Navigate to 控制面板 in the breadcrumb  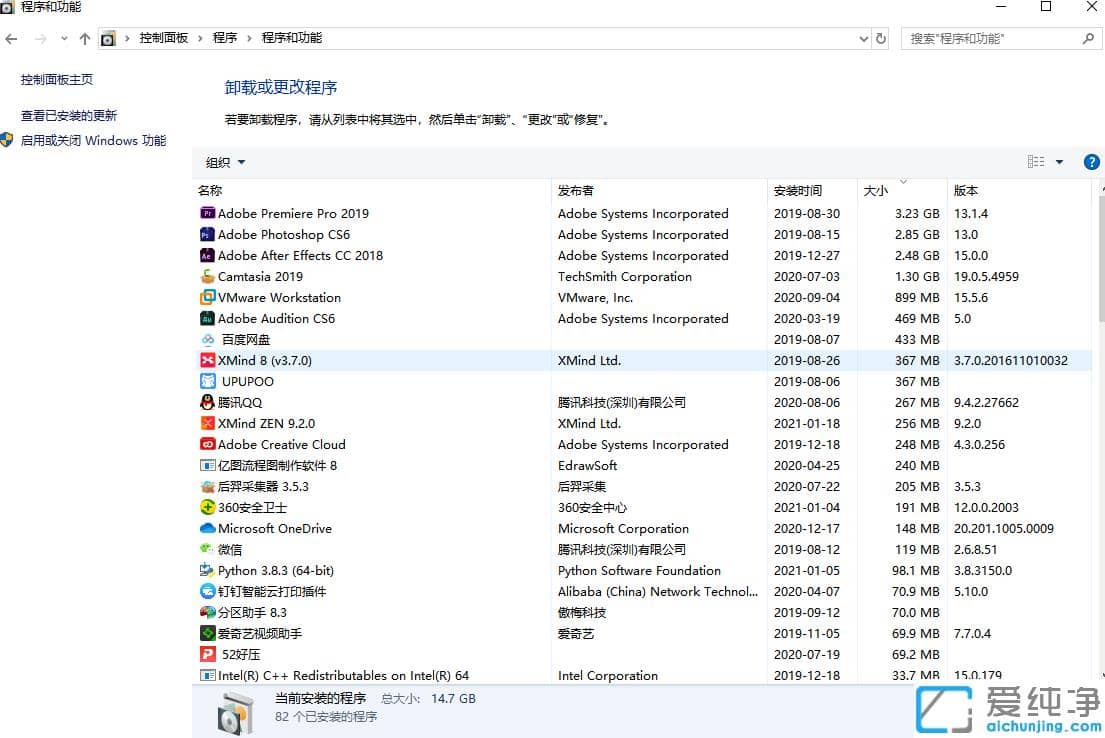164,38
